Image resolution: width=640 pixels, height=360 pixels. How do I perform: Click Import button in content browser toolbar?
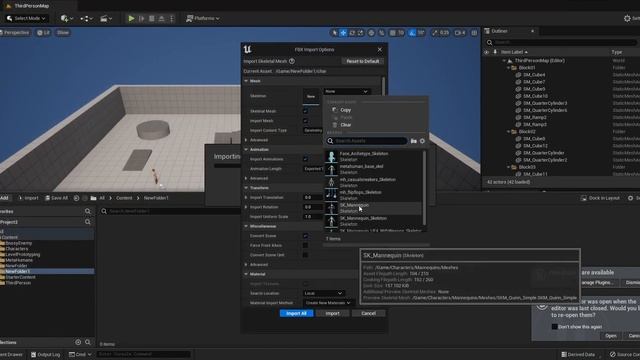[28, 198]
